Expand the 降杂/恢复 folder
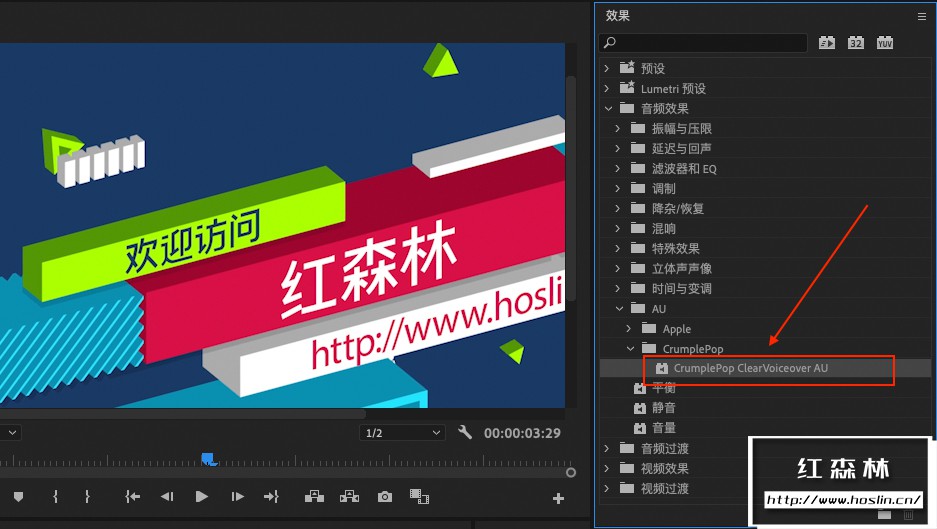The height and width of the screenshot is (529, 937). (x=617, y=209)
